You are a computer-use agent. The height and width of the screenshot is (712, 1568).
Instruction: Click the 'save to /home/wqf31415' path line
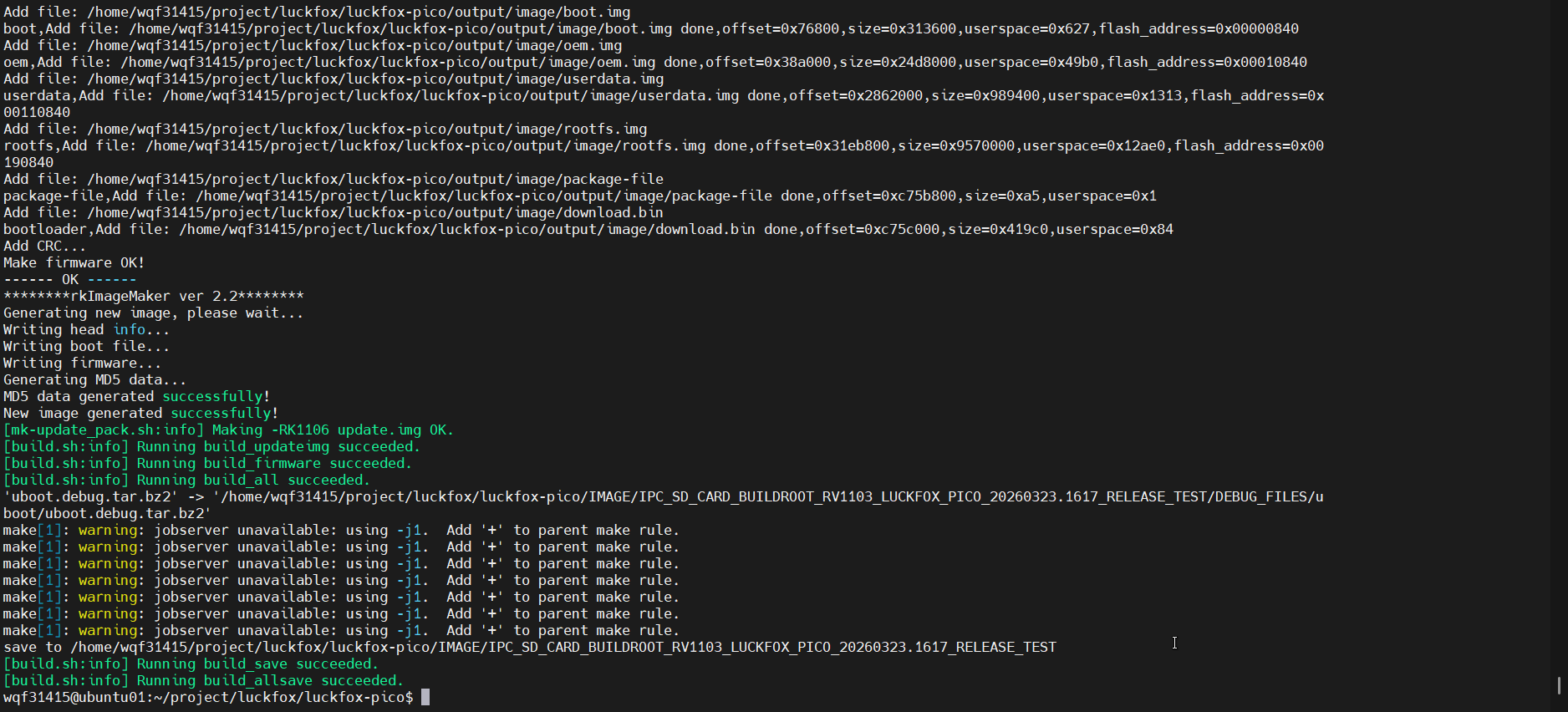[x=529, y=647]
